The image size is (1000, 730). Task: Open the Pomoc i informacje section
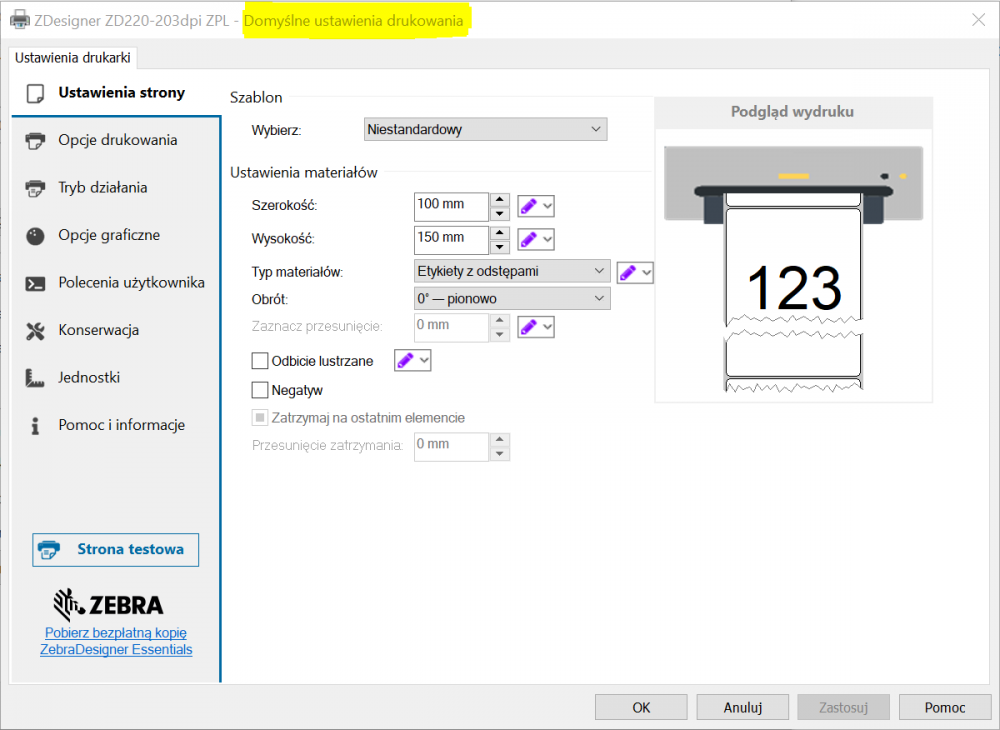(116, 425)
